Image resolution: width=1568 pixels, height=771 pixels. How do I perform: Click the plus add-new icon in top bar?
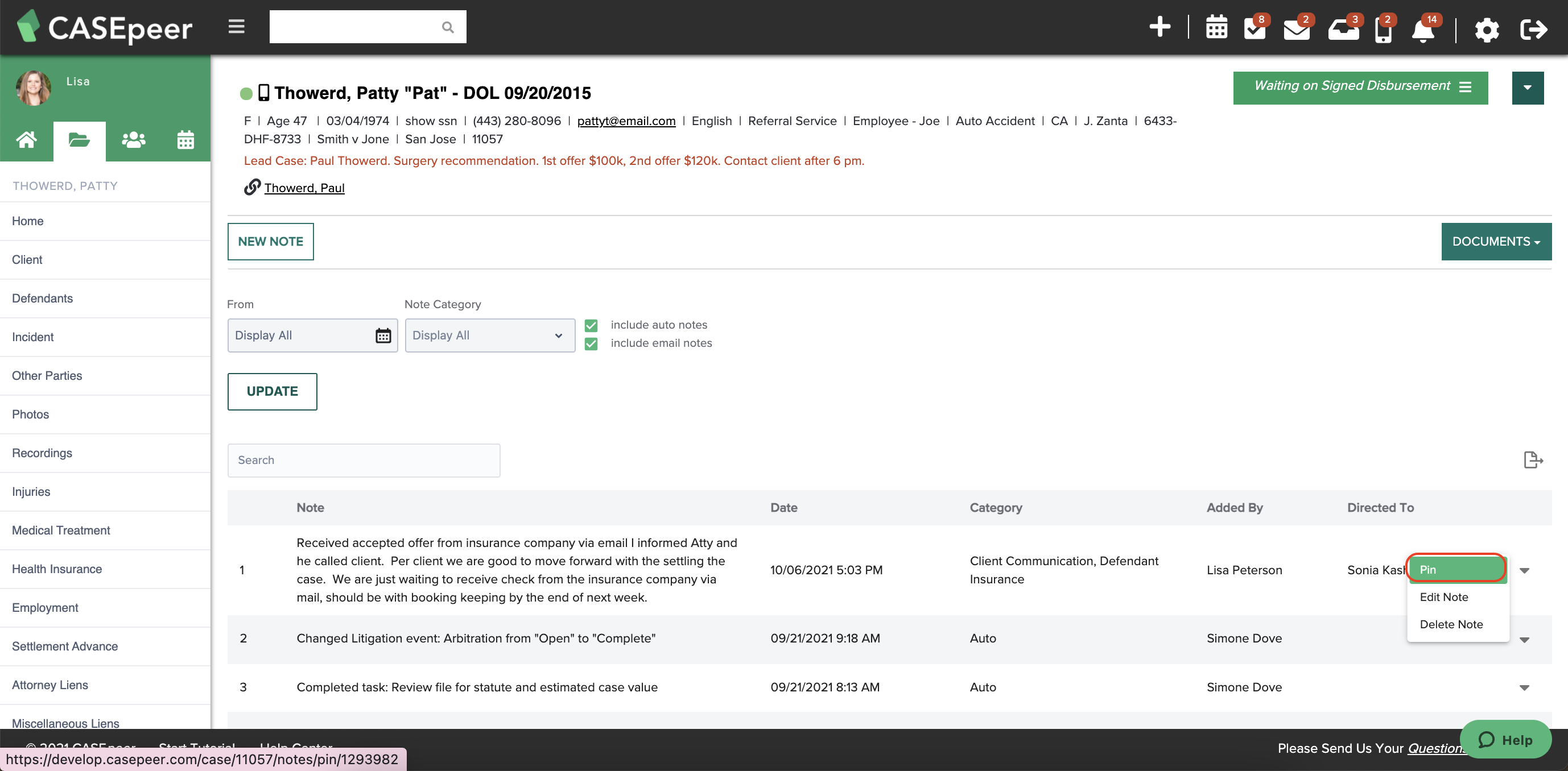click(x=1159, y=27)
